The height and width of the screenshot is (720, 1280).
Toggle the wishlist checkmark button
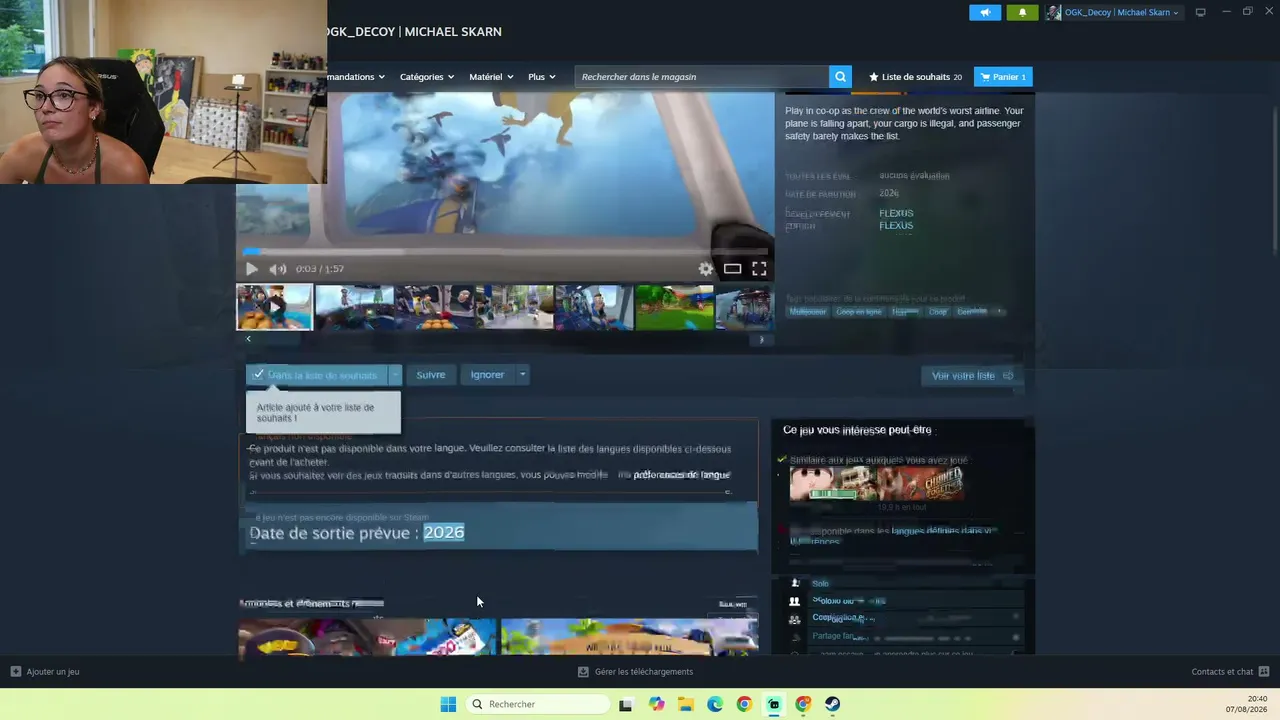tap(317, 375)
